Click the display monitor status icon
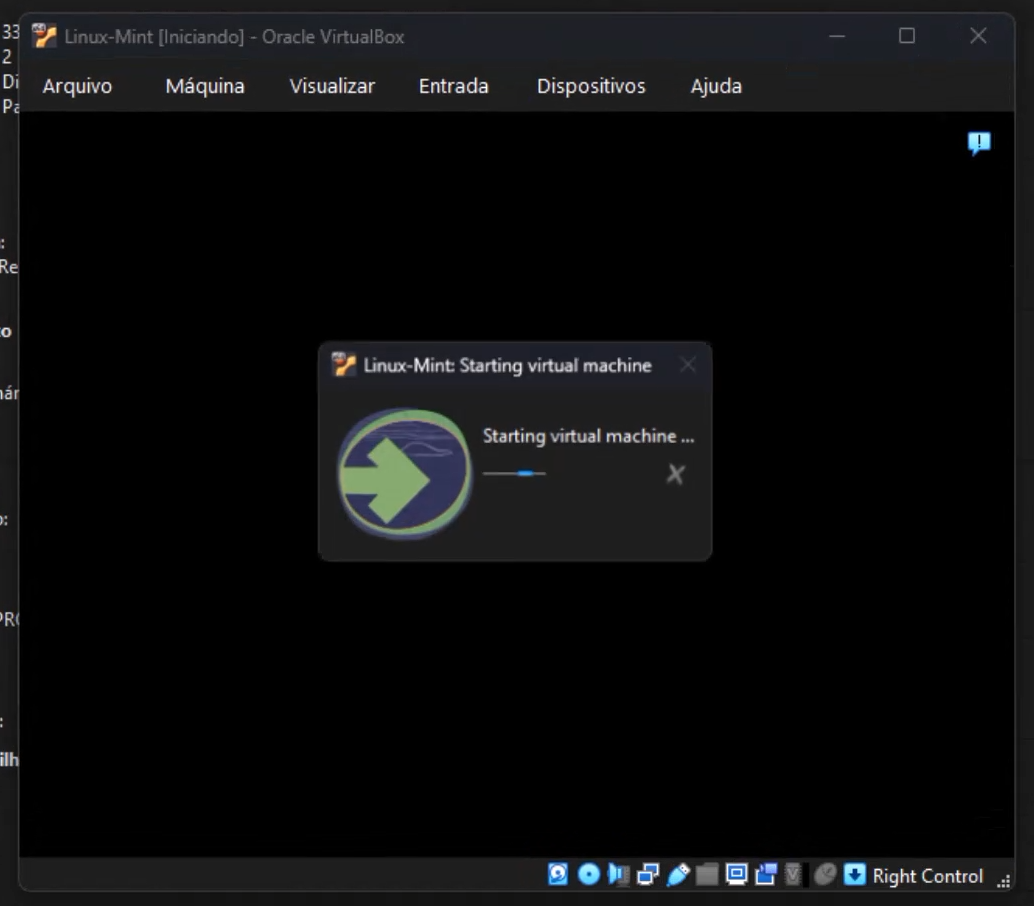 click(x=737, y=874)
